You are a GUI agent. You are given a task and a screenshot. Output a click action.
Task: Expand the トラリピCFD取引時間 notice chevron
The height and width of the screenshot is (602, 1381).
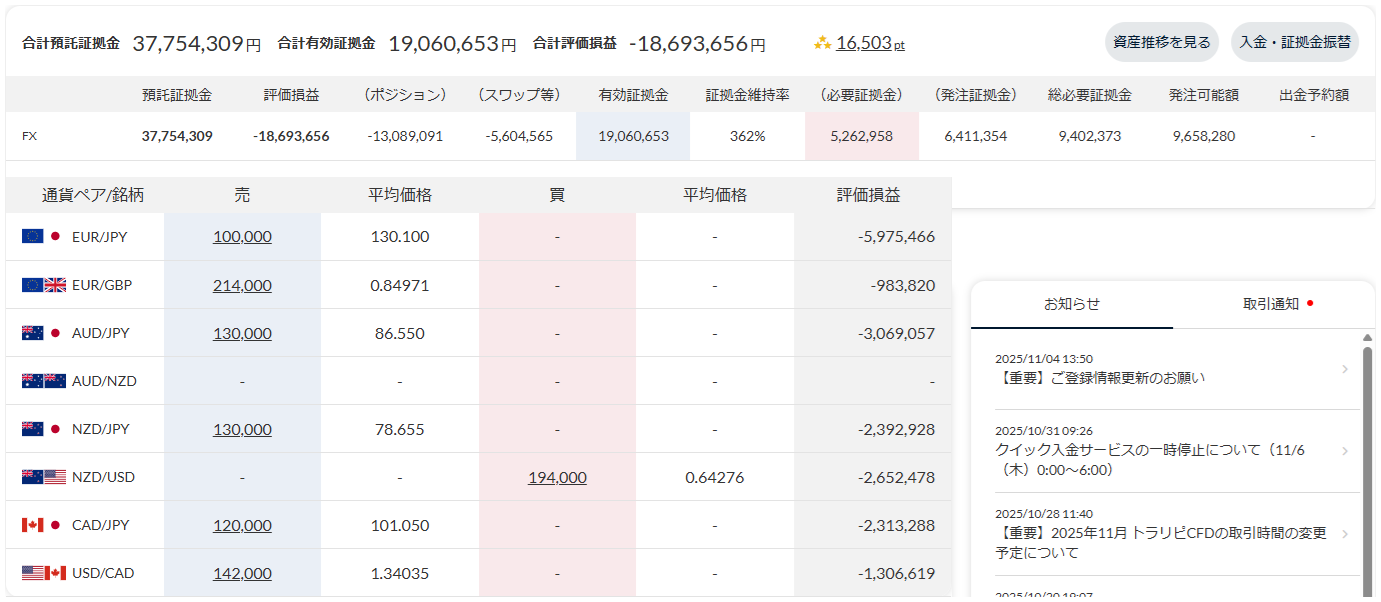click(x=1345, y=534)
